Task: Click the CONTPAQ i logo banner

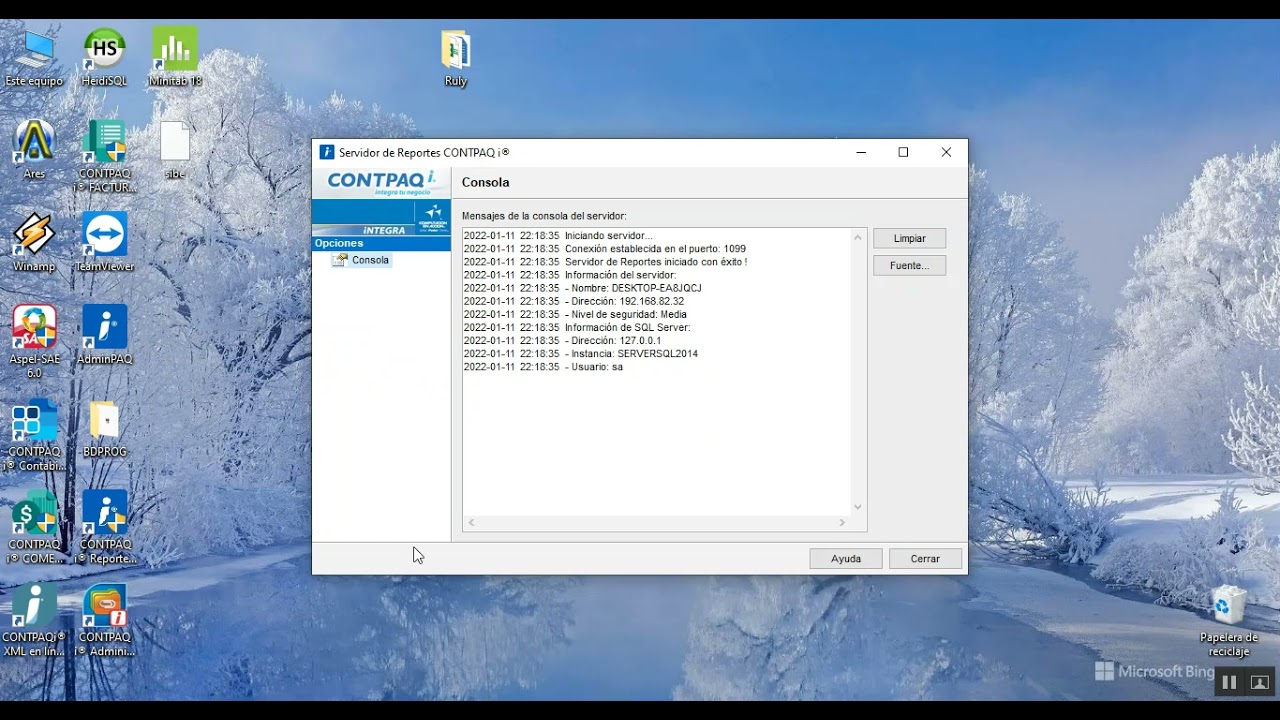Action: pyautogui.click(x=381, y=183)
